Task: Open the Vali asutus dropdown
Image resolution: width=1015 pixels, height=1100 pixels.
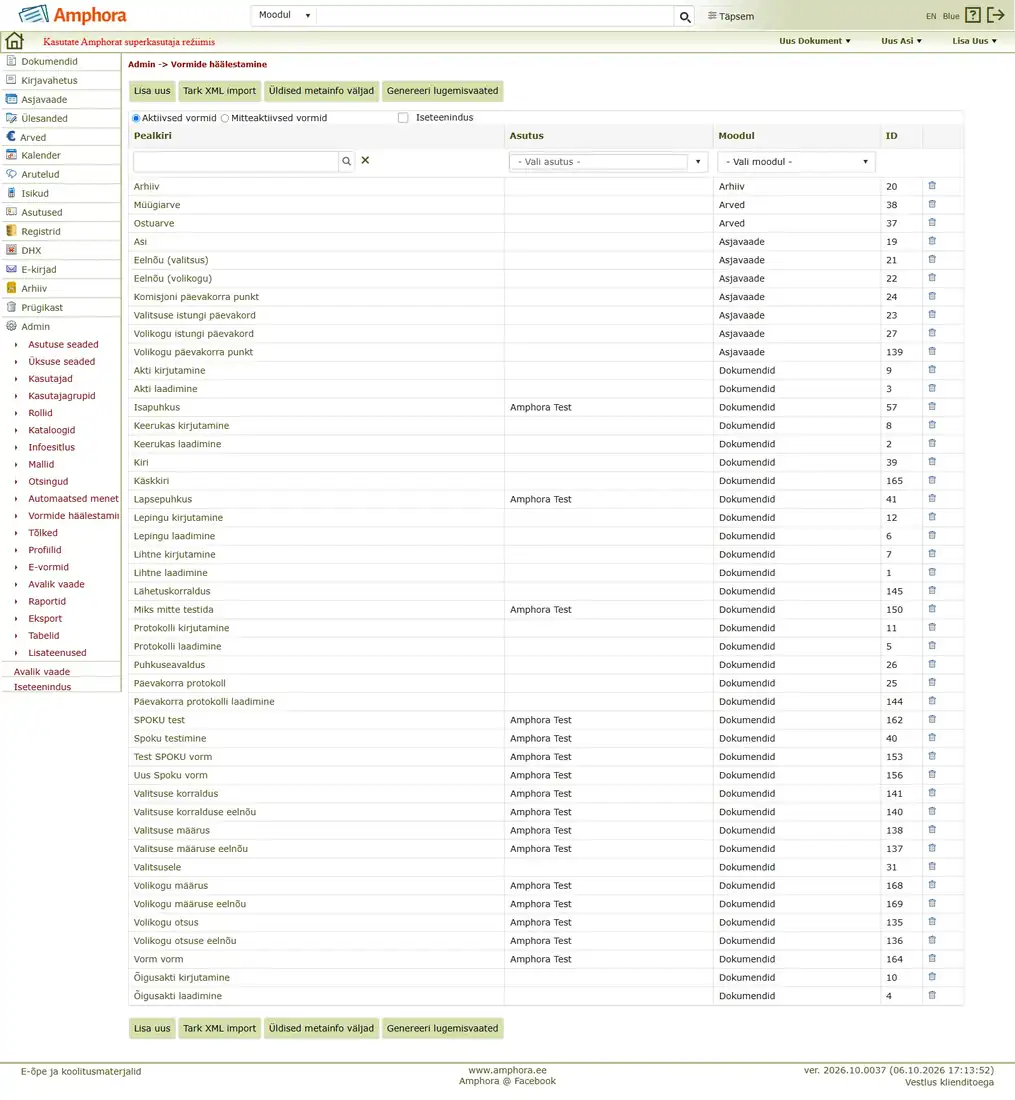Action: point(607,162)
